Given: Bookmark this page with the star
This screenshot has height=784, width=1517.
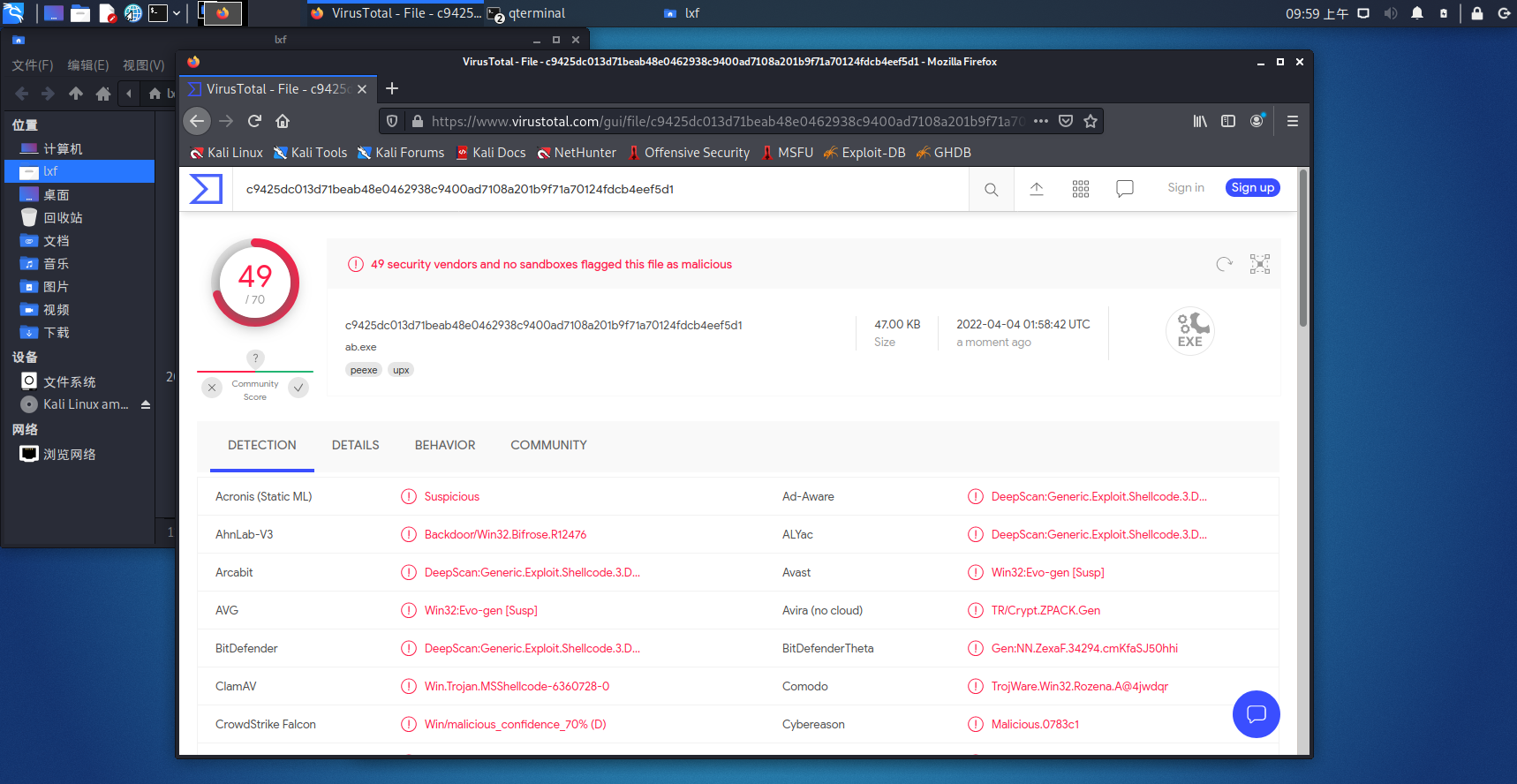Looking at the screenshot, I should tap(1091, 121).
